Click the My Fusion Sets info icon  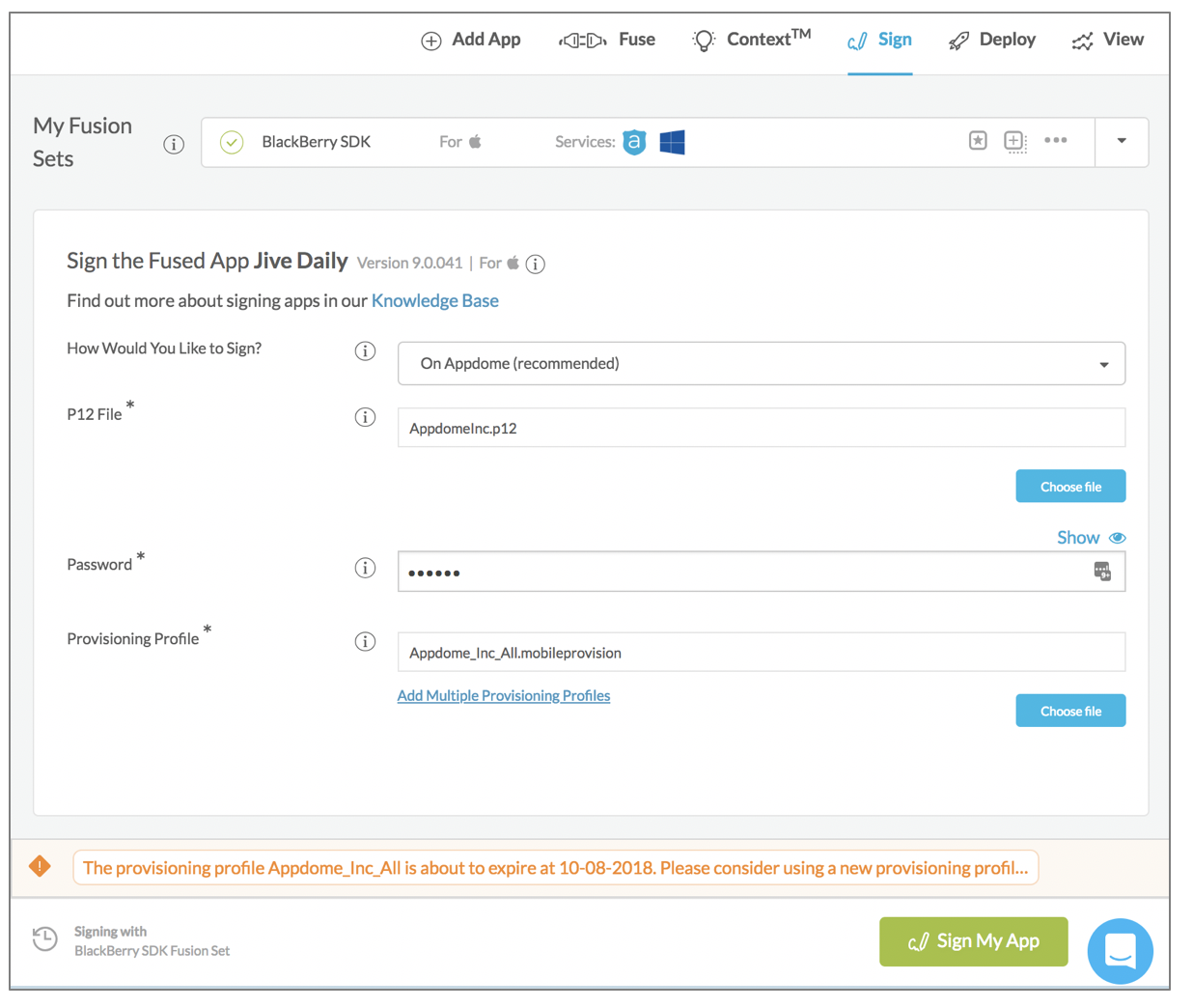click(x=174, y=145)
